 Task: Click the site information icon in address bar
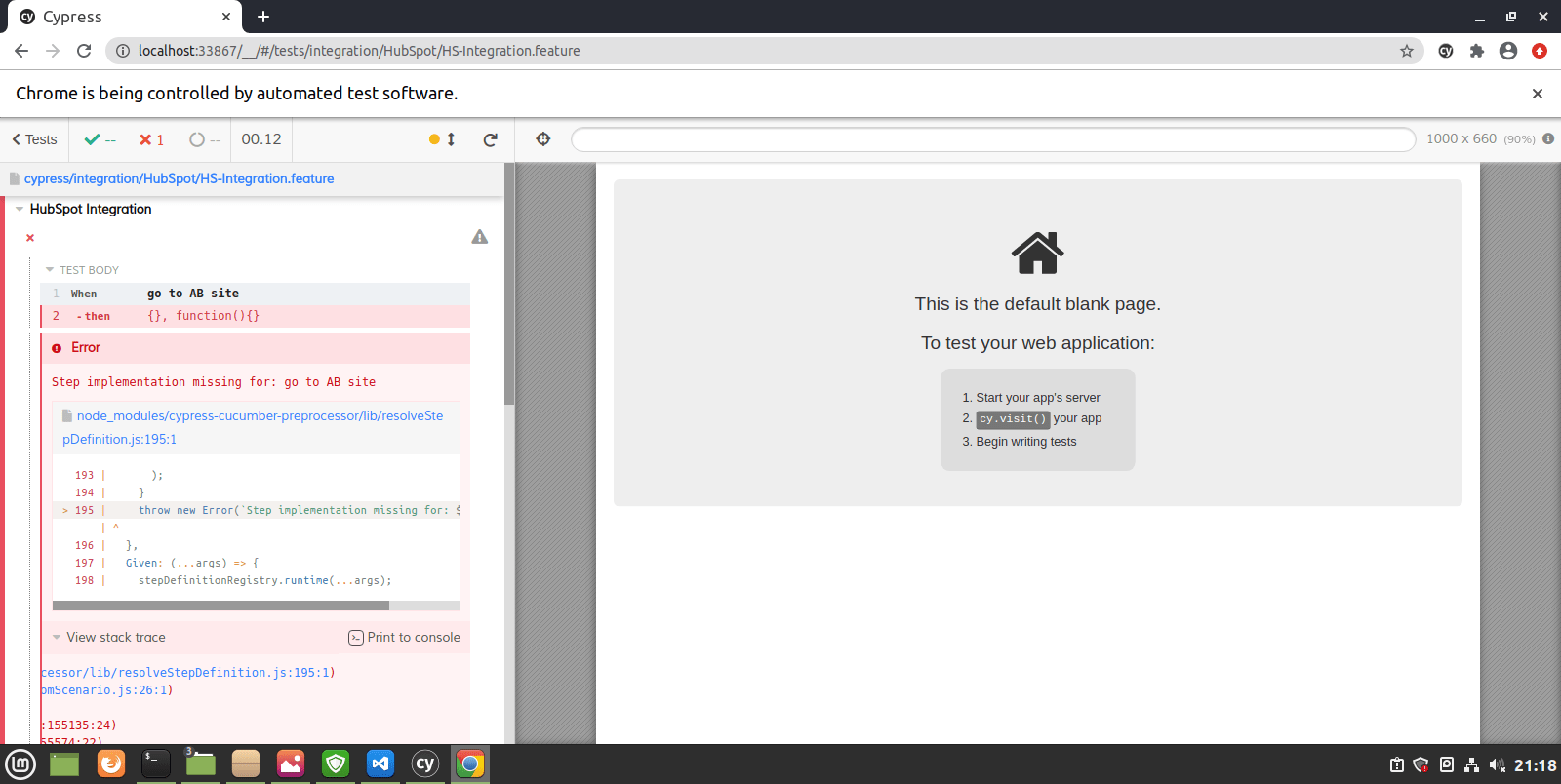(123, 51)
